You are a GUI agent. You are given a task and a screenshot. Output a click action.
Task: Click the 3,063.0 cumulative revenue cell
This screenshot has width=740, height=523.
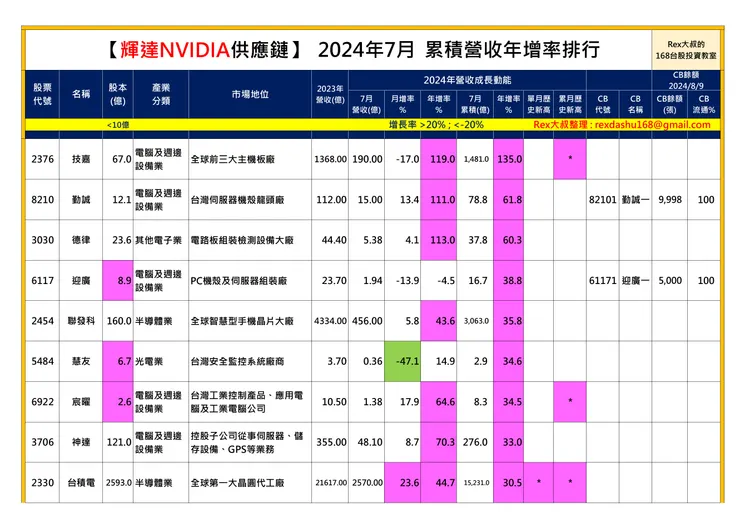coord(476,321)
